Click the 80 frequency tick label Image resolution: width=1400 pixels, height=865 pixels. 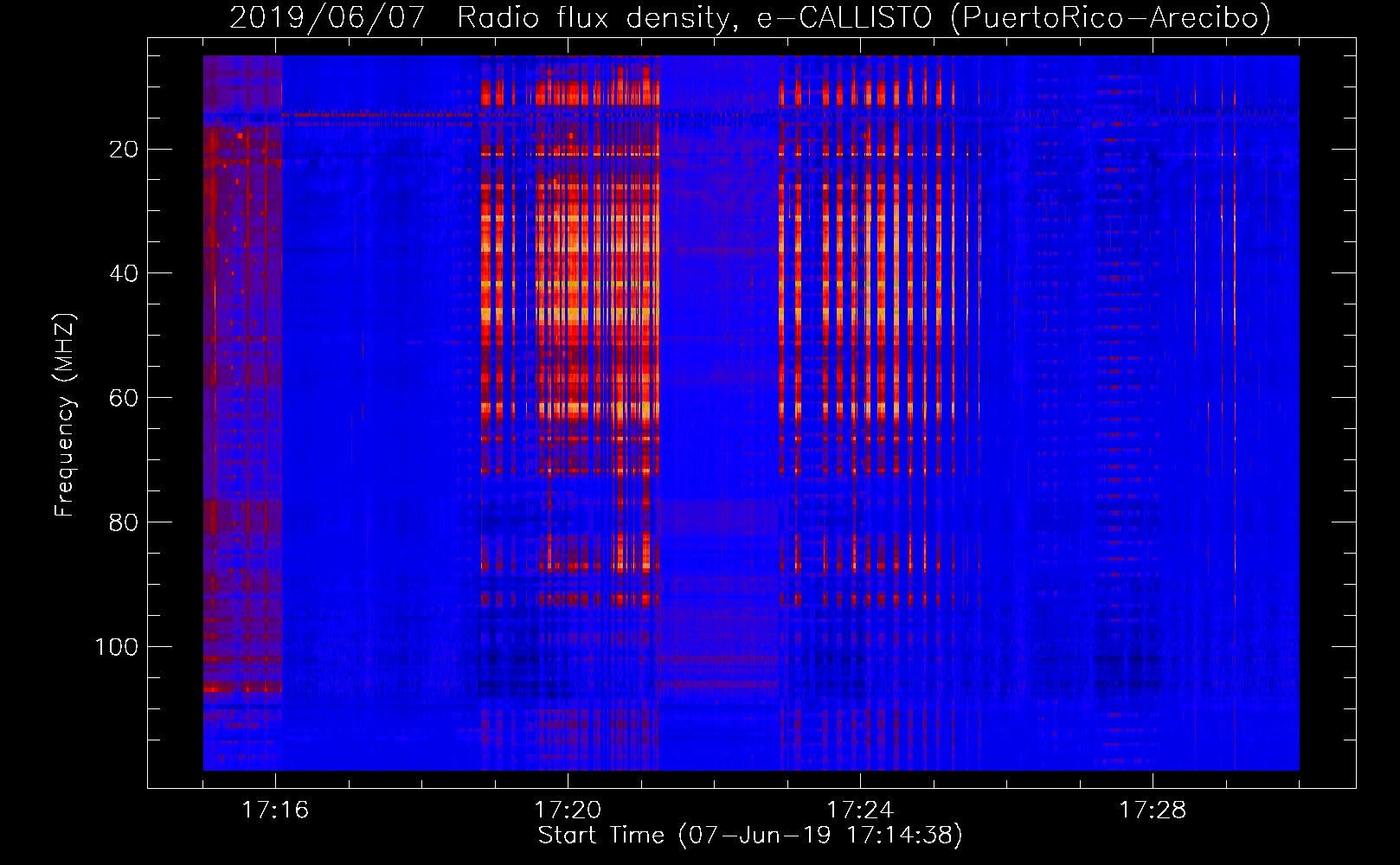[x=124, y=523]
